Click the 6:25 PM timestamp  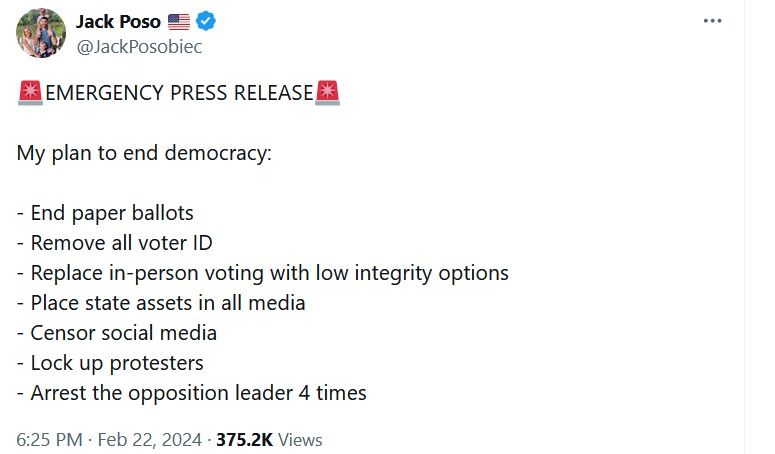(51, 439)
